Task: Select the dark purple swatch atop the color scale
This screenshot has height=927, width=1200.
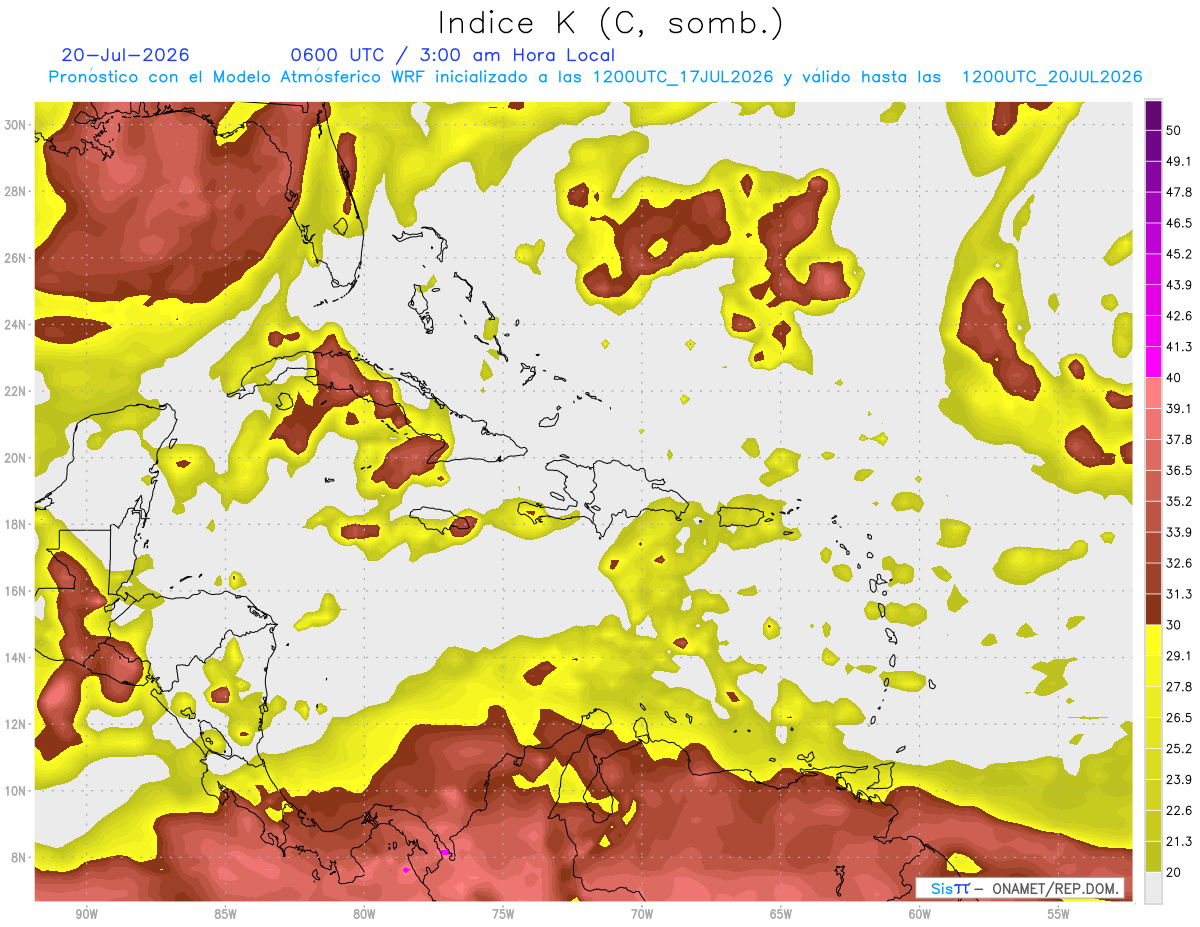Action: click(x=1153, y=115)
